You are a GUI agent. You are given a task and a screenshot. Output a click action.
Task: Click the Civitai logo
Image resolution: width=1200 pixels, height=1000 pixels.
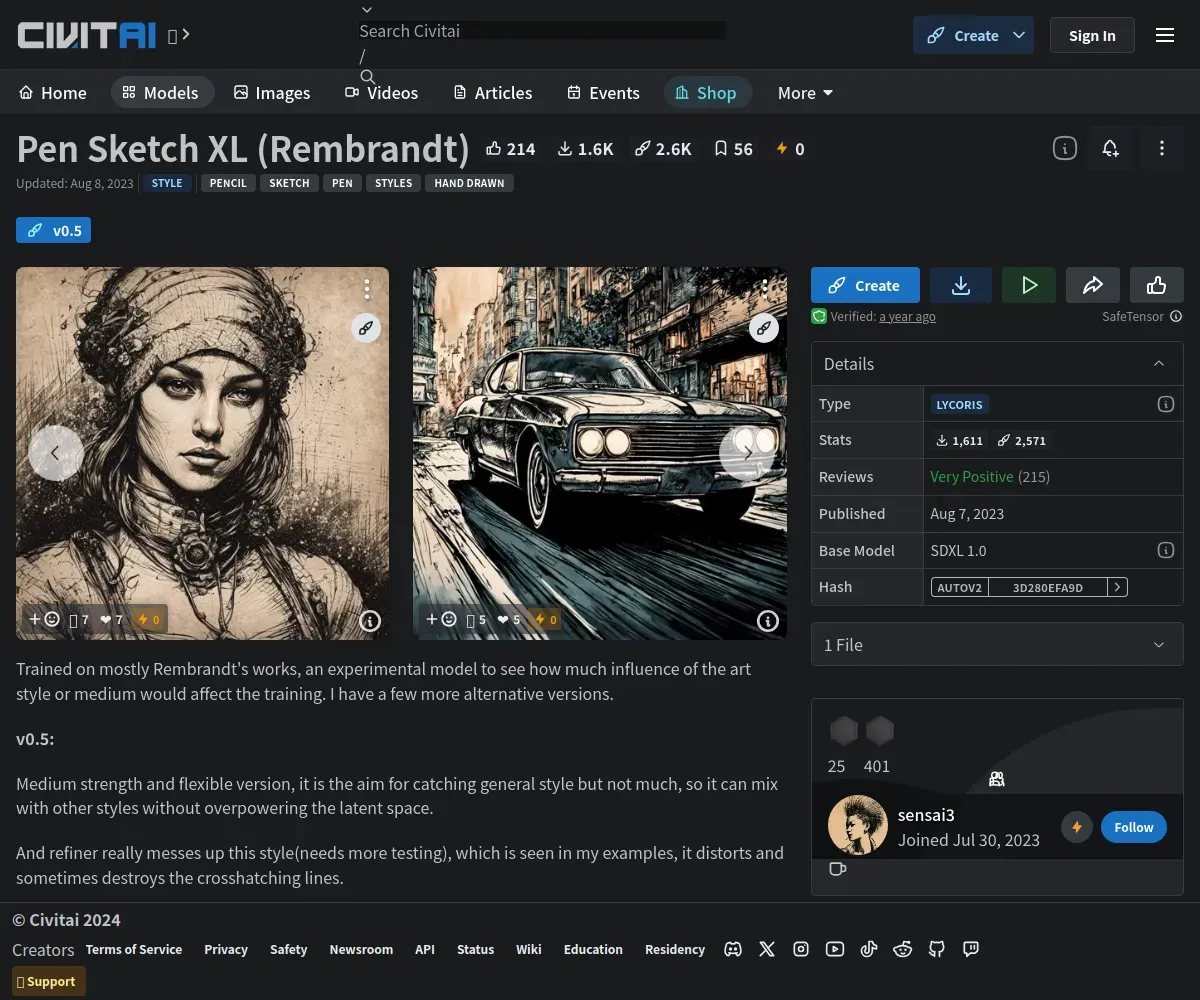[x=87, y=35]
